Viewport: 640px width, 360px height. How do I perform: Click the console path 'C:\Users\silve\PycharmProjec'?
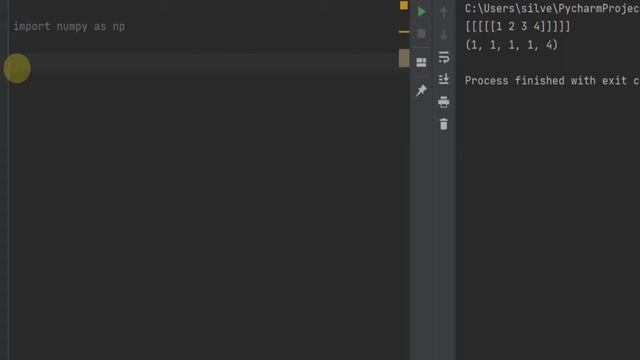point(552,9)
